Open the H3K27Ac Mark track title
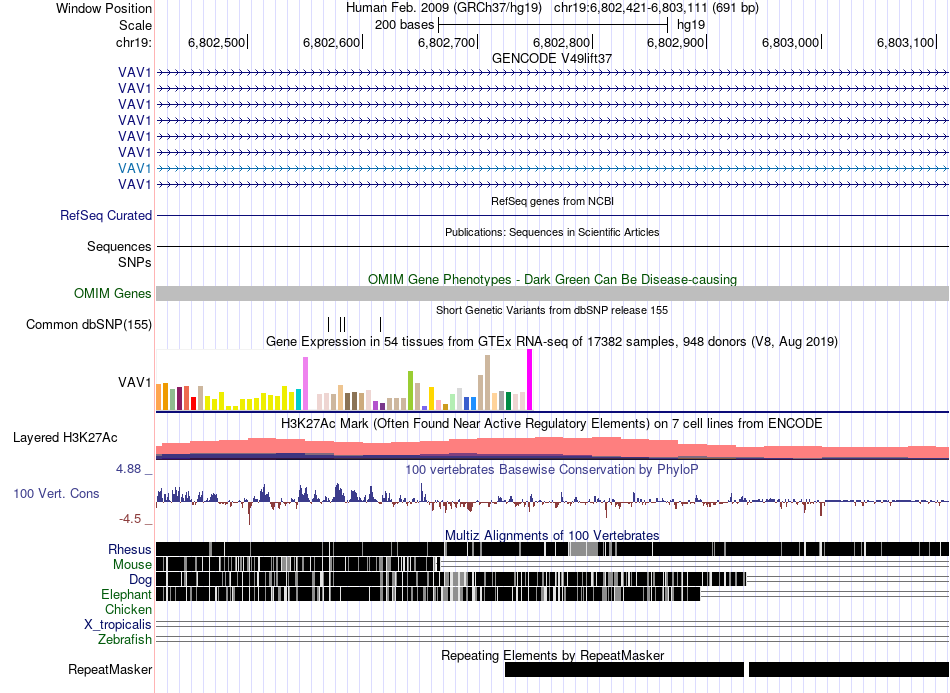Image resolution: width=950 pixels, height=693 pixels. [x=552, y=423]
